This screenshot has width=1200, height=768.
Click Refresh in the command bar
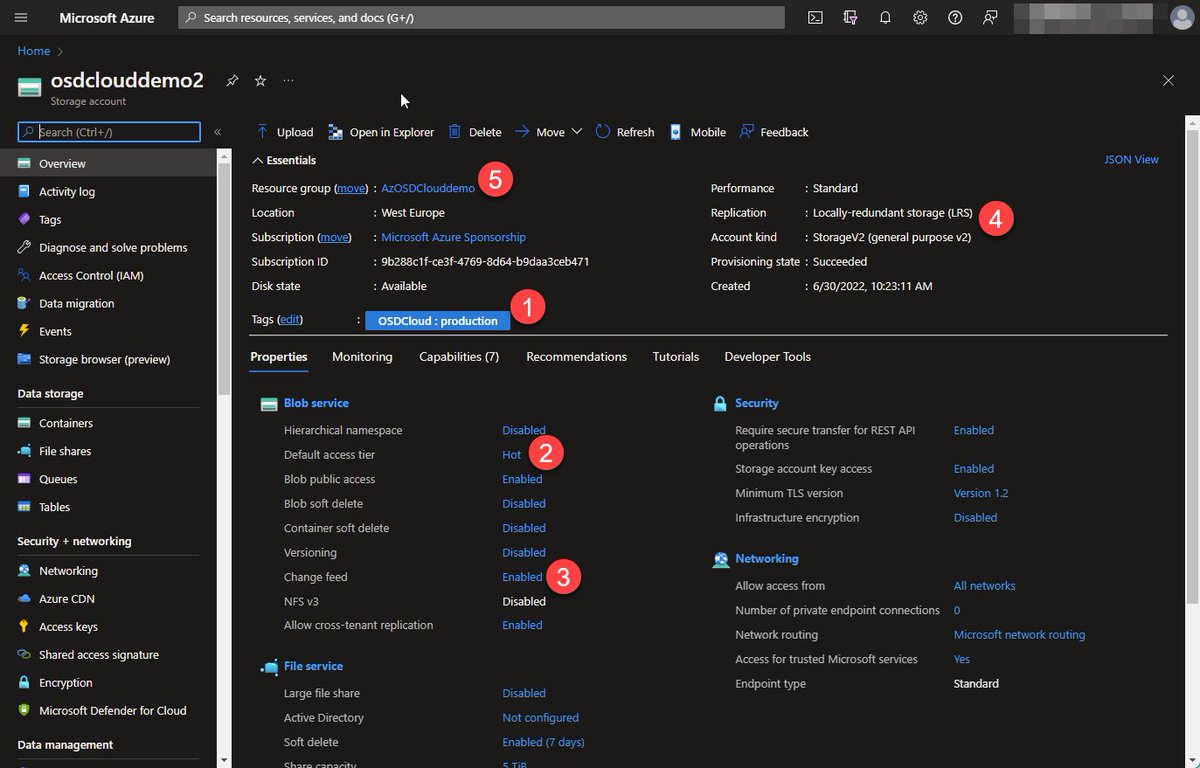[x=624, y=132]
